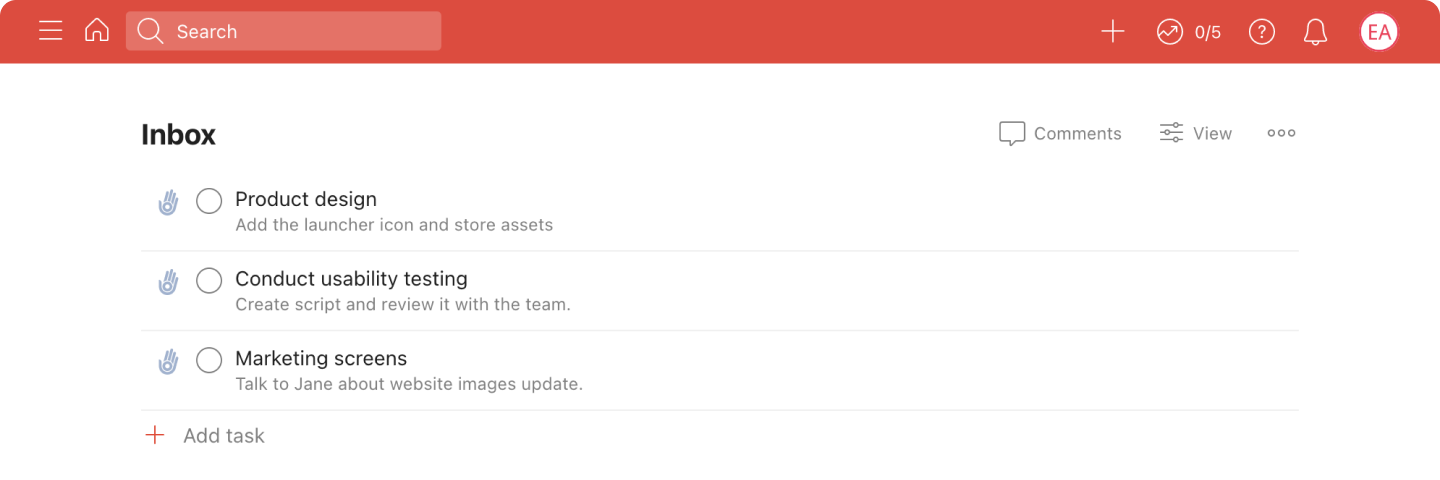
Task: Click the hand icon beside Product design
Action: coord(168,203)
